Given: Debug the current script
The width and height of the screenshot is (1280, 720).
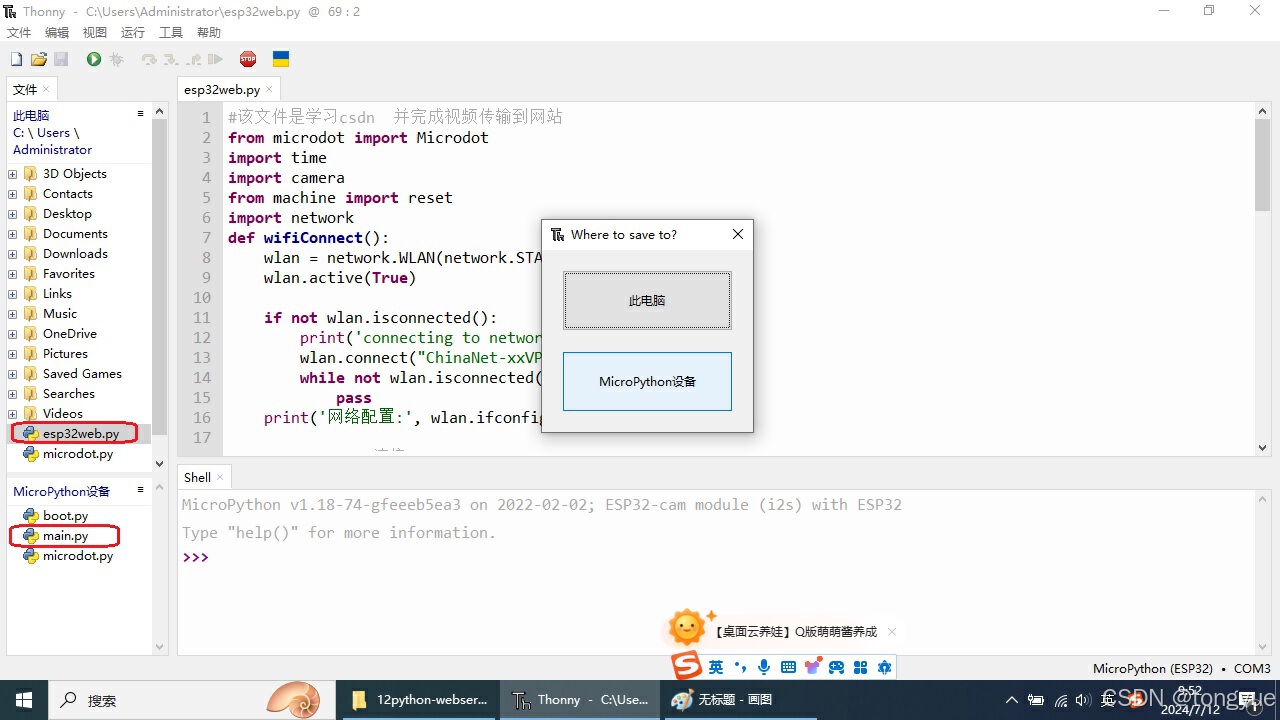Looking at the screenshot, I should coord(116,60).
